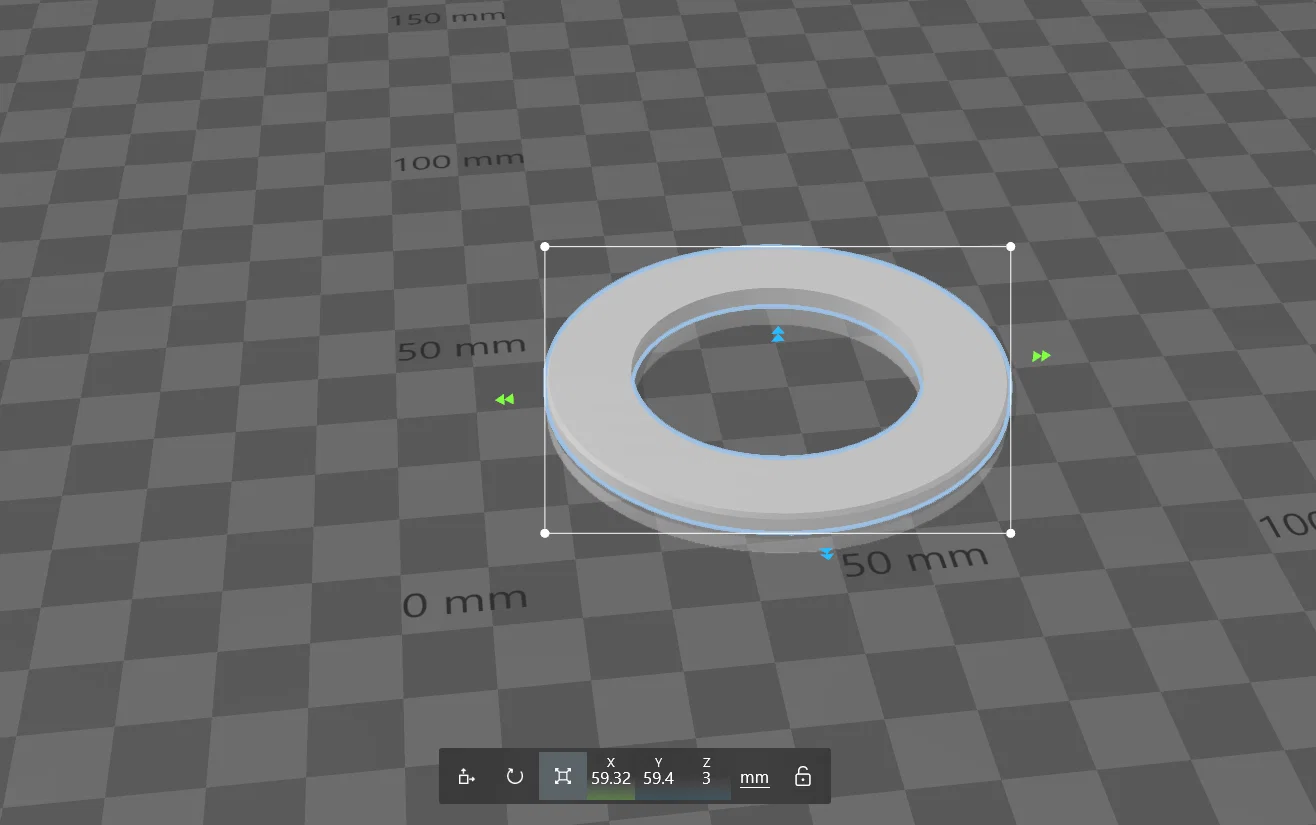Viewport: 1316px width, 825px height.
Task: Click the blue upward scale arrow handle
Action: pos(778,334)
